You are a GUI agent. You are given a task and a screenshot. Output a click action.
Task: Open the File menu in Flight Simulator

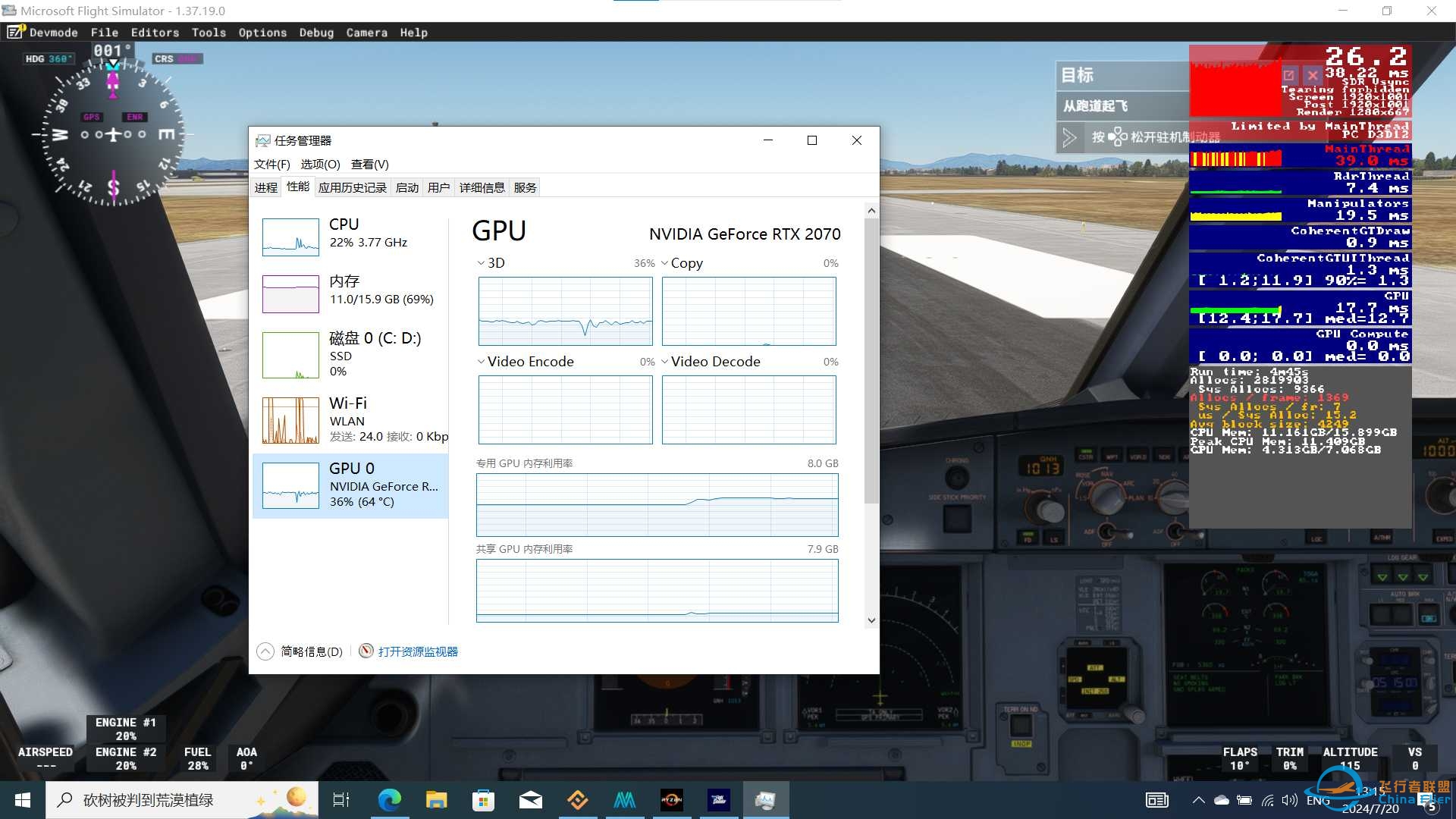click(x=105, y=33)
